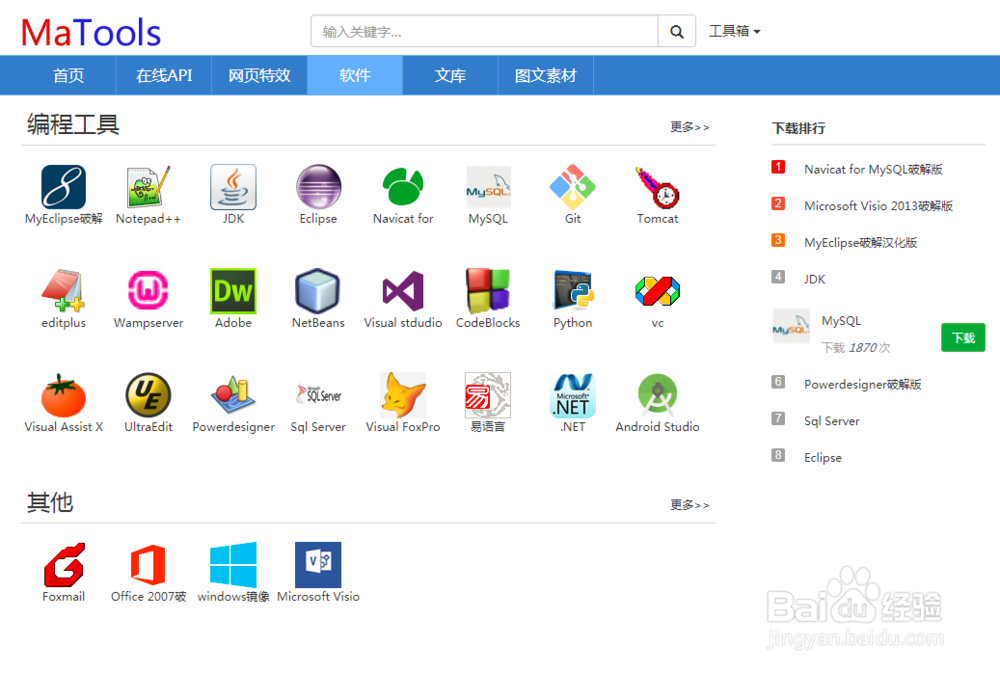1000x673 pixels.
Task: Open the 易语言 icon
Action: 488,396
